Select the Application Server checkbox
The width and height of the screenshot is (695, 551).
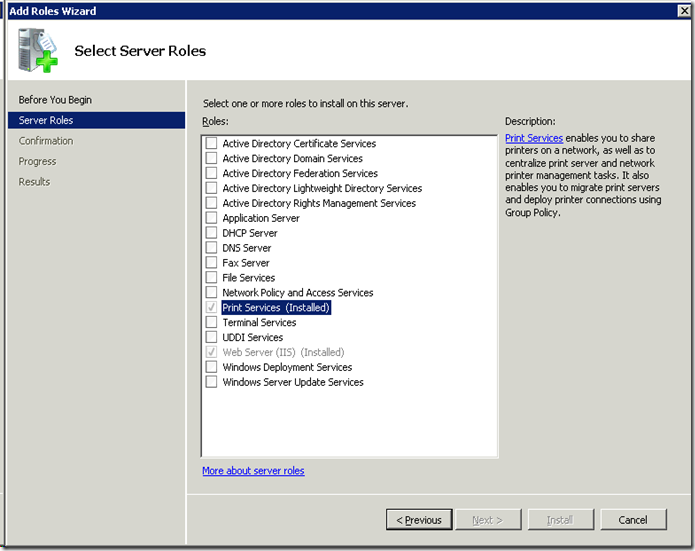click(x=211, y=218)
